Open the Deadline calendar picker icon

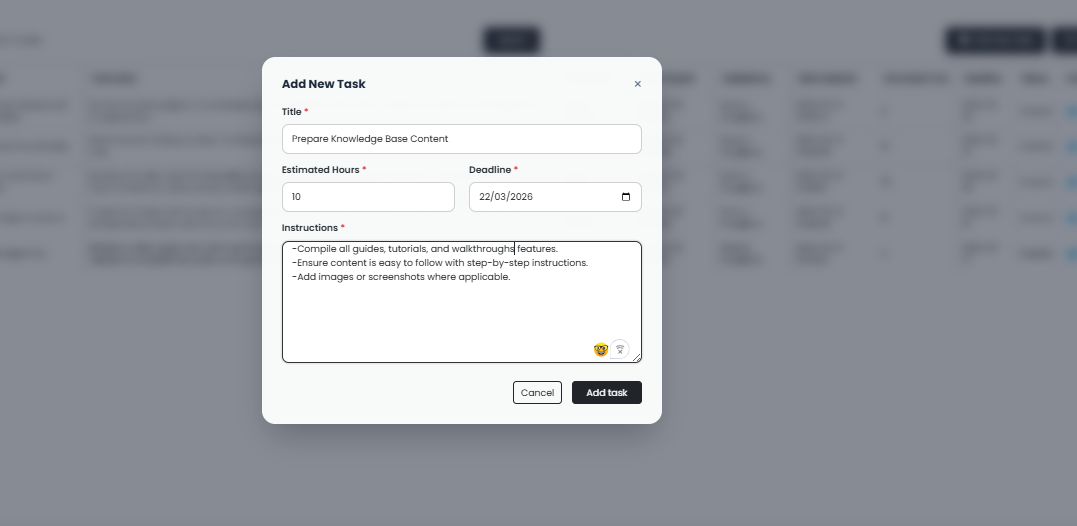click(x=626, y=197)
